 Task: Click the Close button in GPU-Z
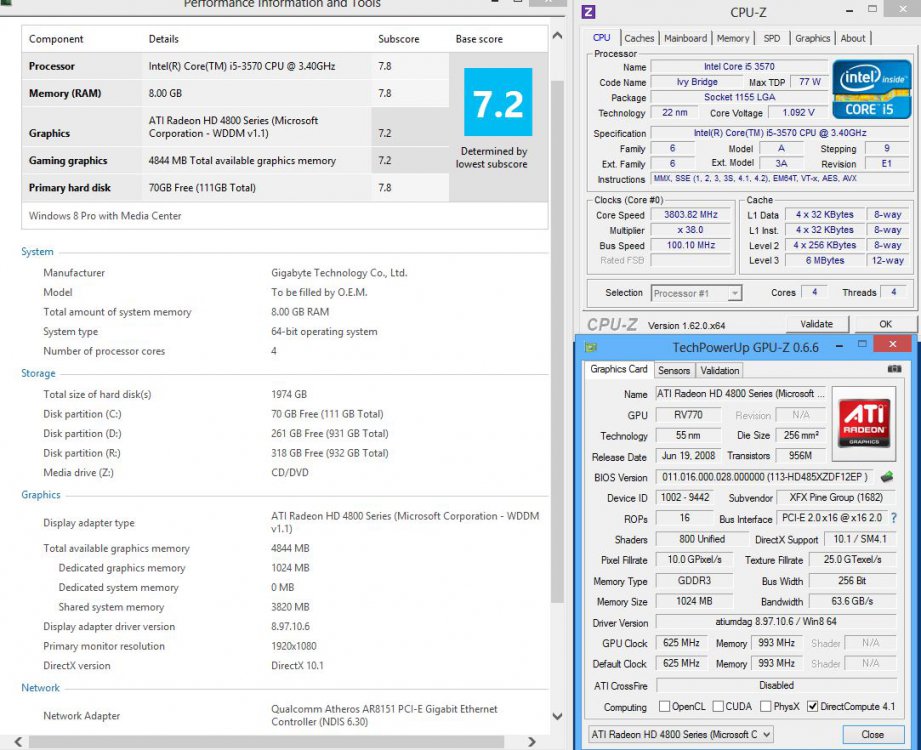click(872, 734)
